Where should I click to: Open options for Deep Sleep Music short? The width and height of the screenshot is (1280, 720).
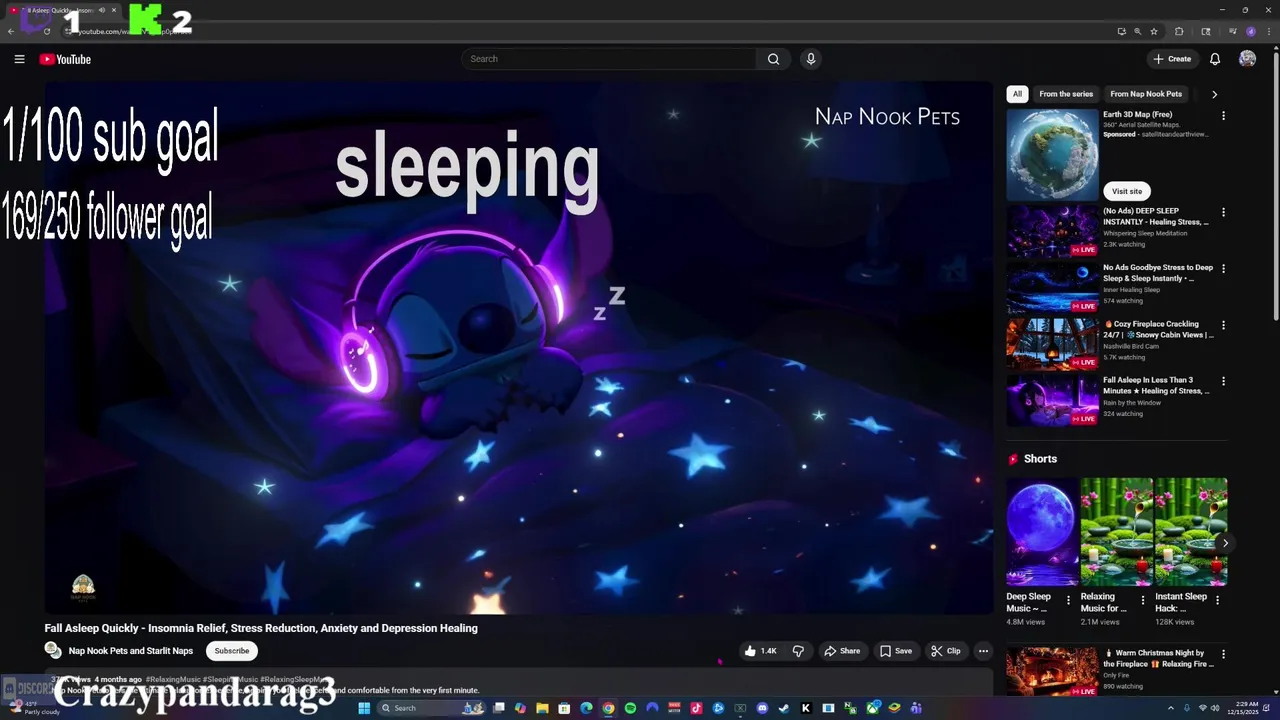[x=1068, y=600]
